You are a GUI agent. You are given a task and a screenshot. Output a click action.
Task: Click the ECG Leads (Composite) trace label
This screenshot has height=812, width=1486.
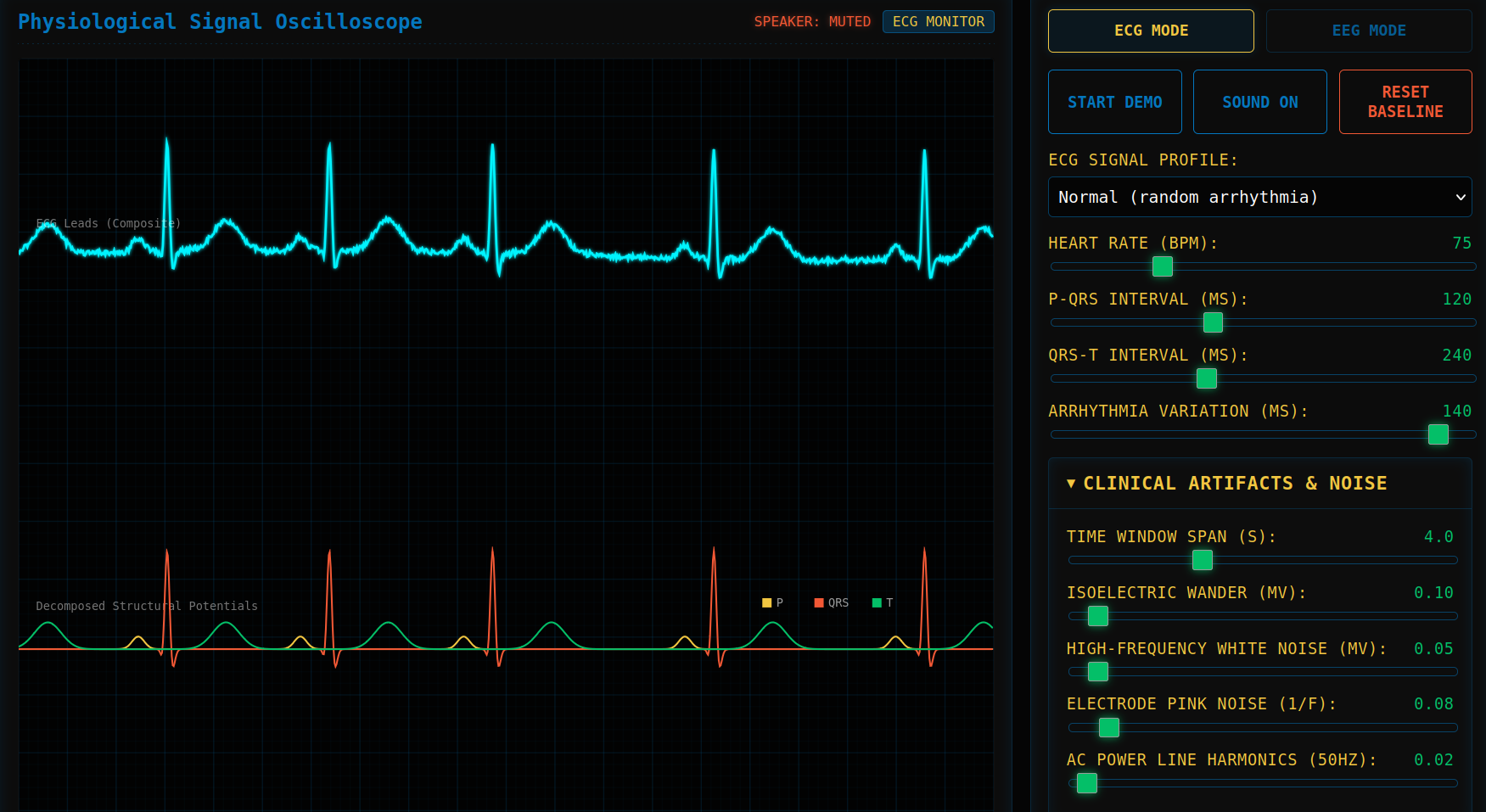point(109,223)
